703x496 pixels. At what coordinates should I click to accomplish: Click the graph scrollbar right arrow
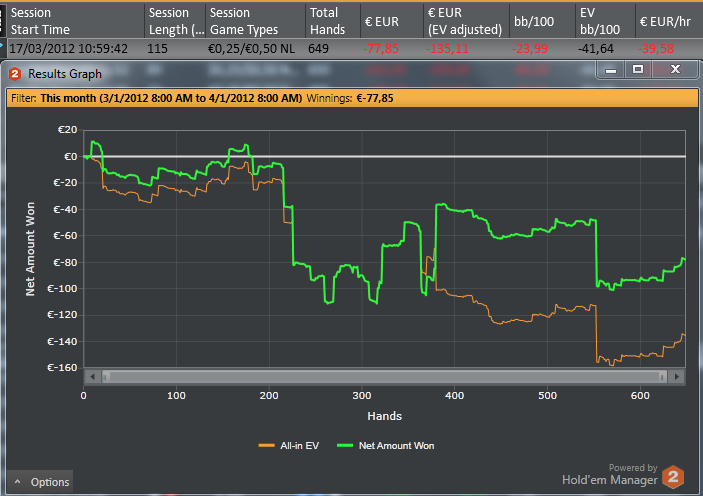click(677, 377)
